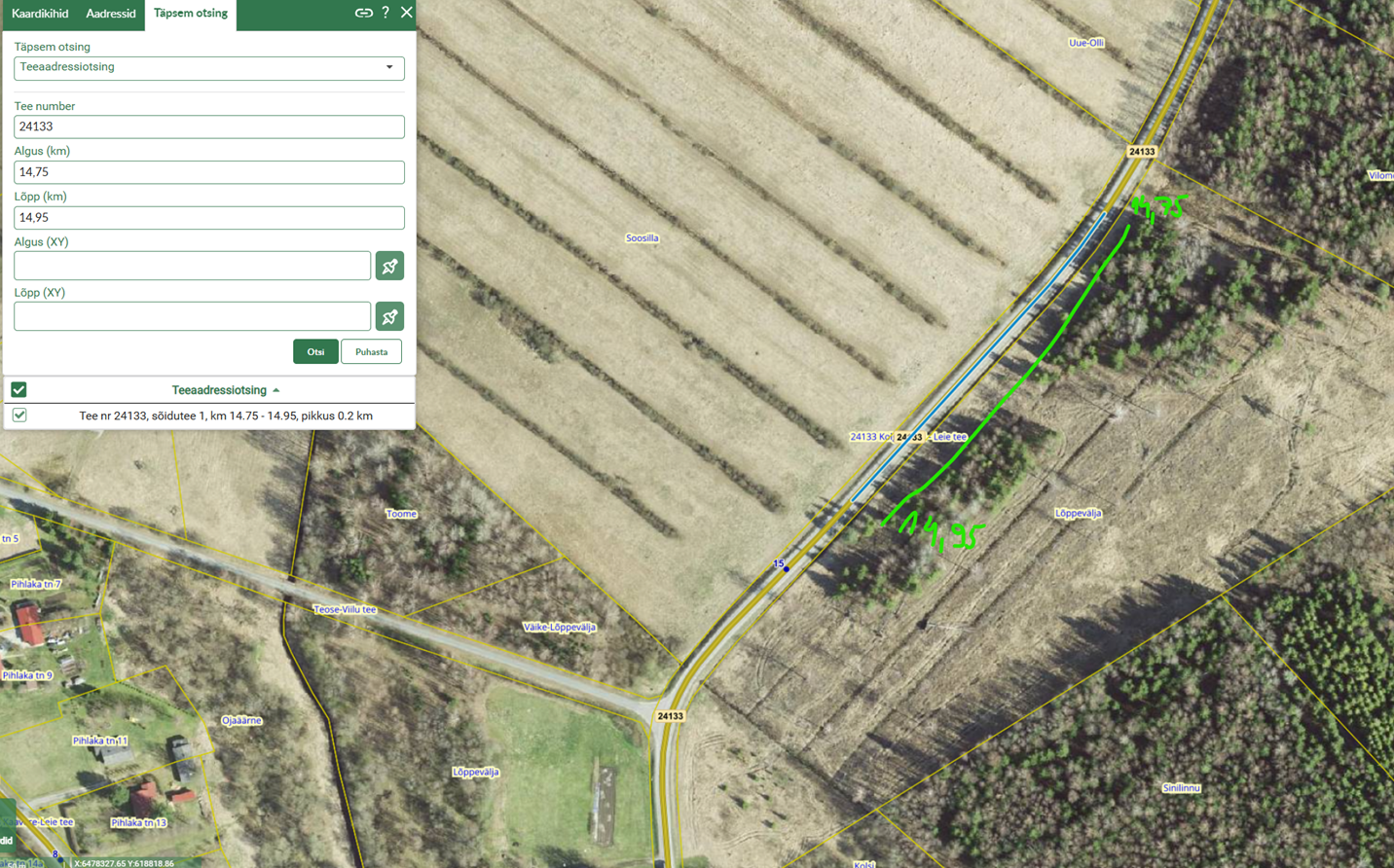Switch to the Kaardikihid tab
Image resolution: width=1394 pixels, height=868 pixels.
tap(40, 14)
